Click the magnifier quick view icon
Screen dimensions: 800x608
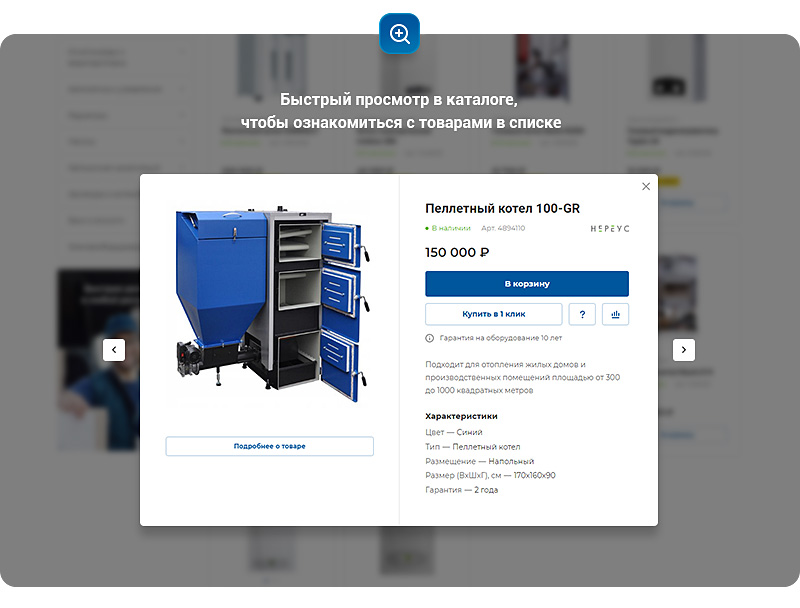tap(399, 34)
